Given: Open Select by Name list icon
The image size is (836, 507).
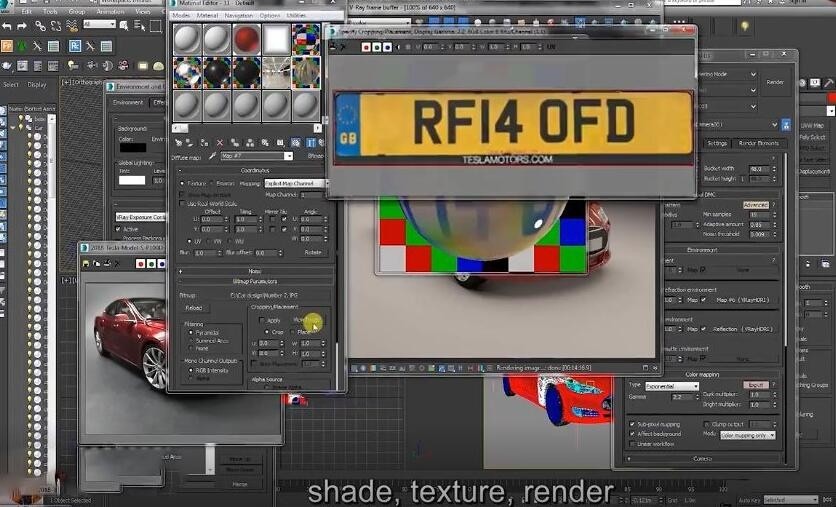Looking at the screenshot, I should tap(140, 25).
